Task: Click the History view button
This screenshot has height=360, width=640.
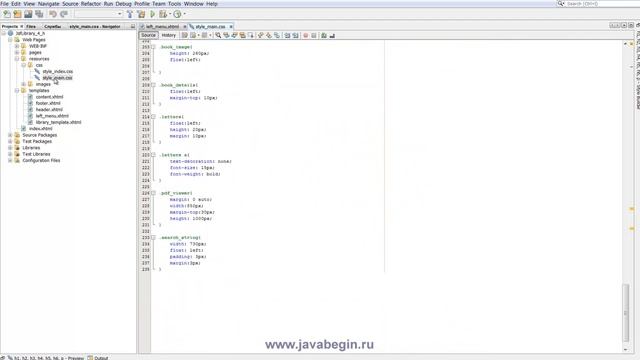Action: [169, 36]
